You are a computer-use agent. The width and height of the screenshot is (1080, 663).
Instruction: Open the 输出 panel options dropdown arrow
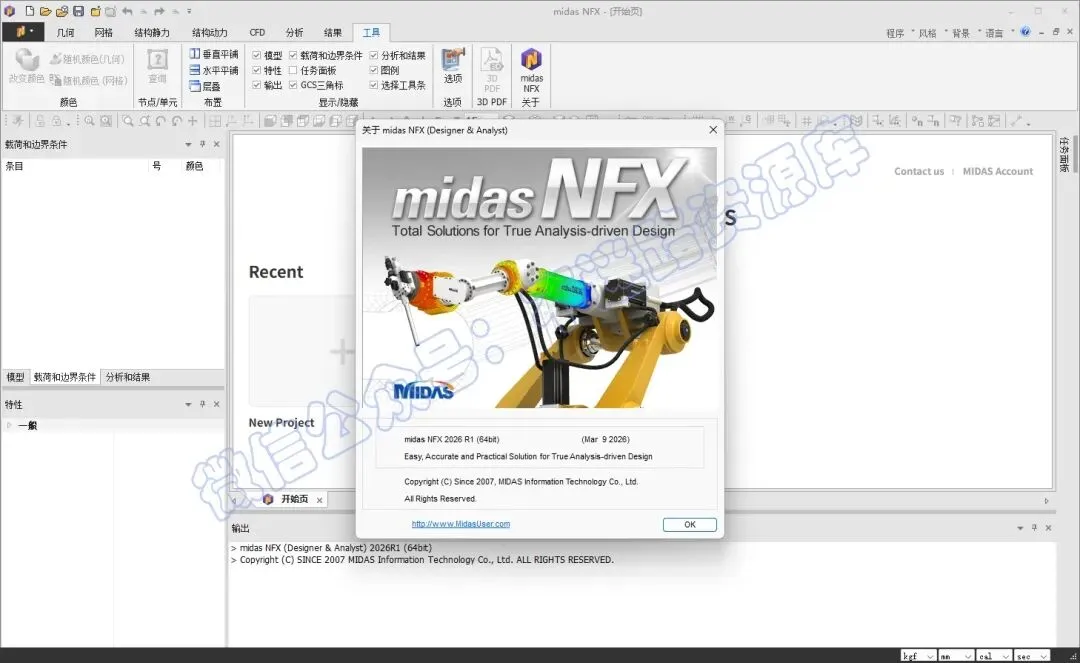(1020, 528)
